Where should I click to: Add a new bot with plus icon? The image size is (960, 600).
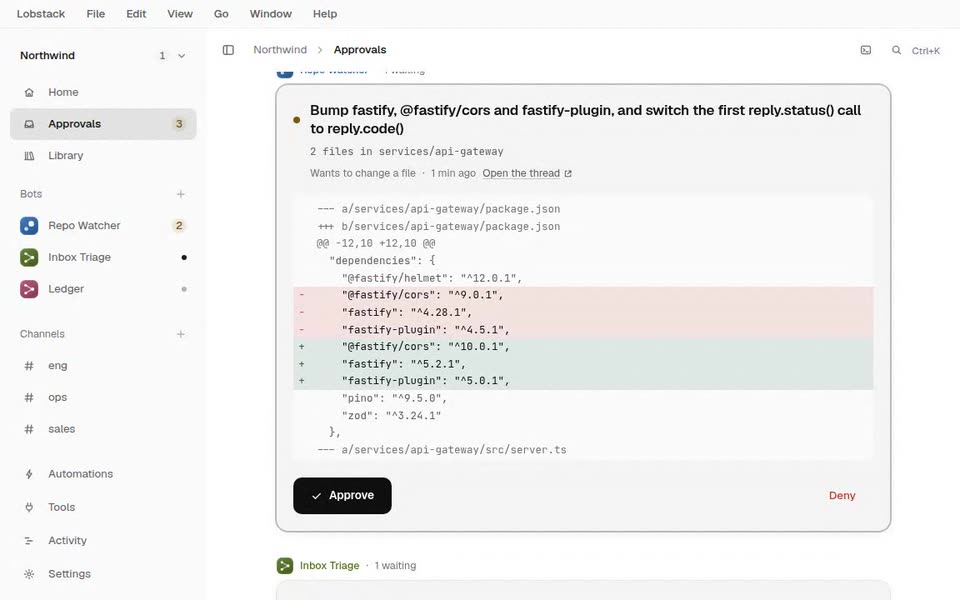pyautogui.click(x=181, y=194)
